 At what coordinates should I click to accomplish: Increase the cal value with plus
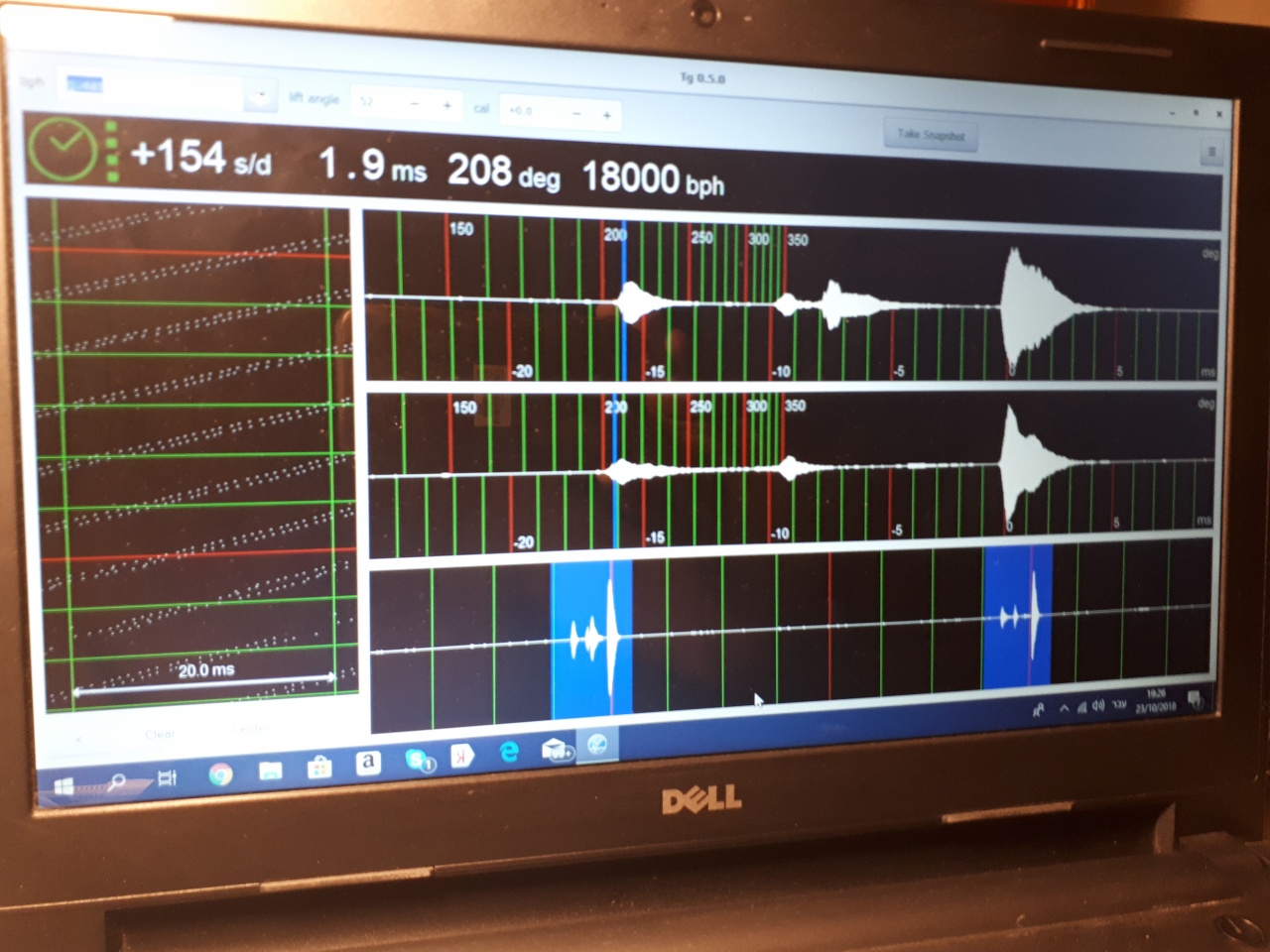click(x=607, y=116)
